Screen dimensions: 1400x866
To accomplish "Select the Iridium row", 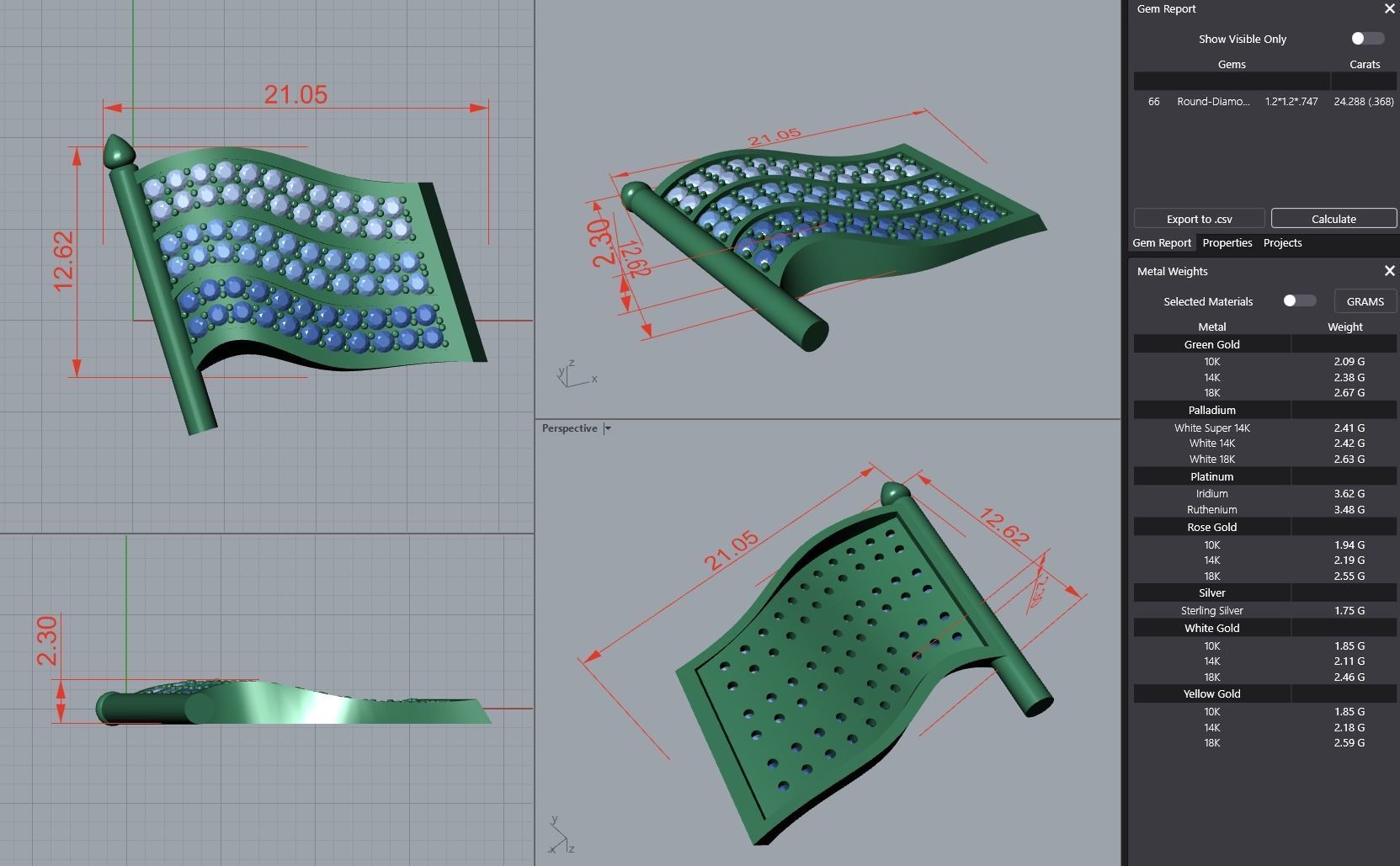I will pos(1264,493).
